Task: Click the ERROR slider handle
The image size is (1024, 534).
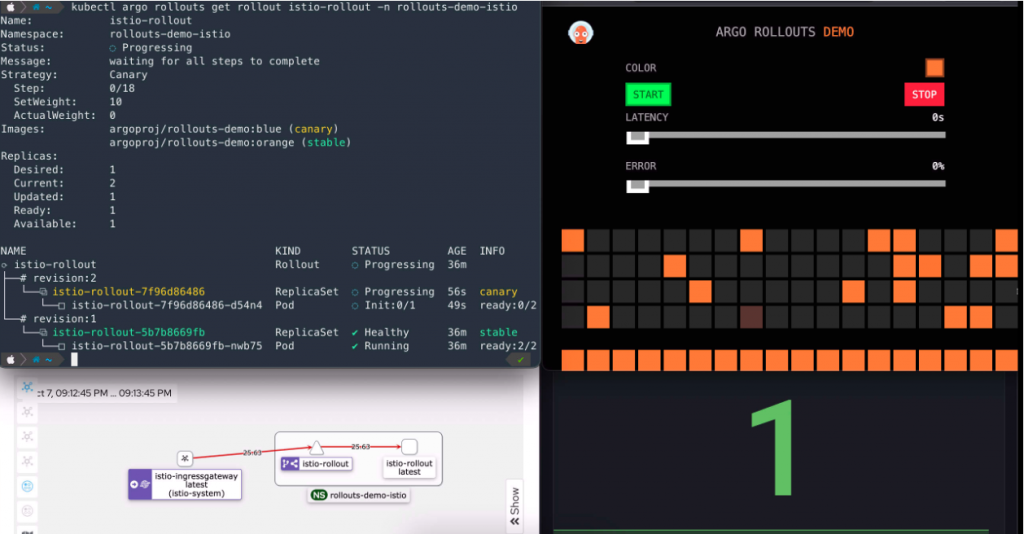Action: click(x=637, y=186)
